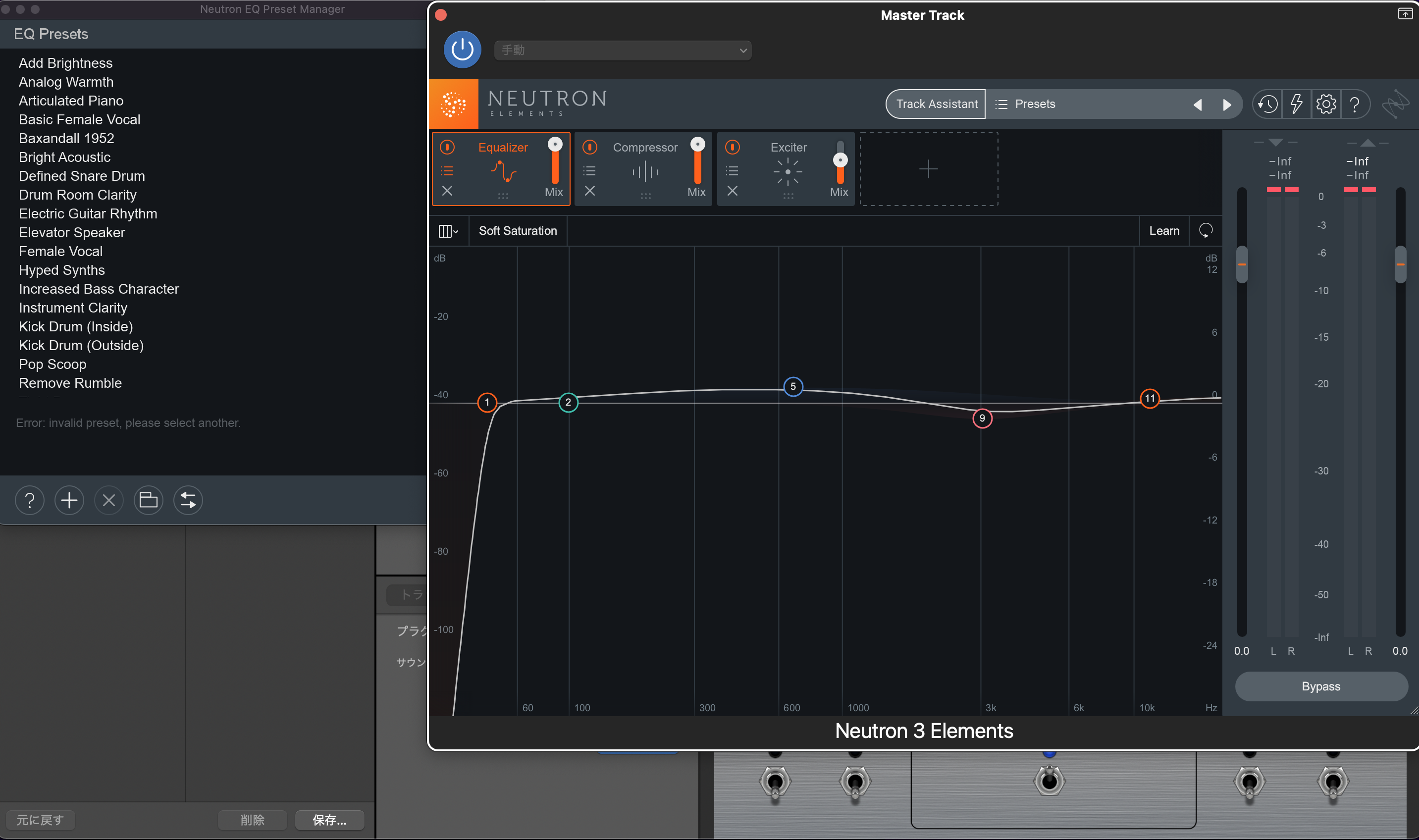Screen dimensions: 1419x840
Task: Click the swap arrows icon in Preset Manager
Action: (188, 500)
